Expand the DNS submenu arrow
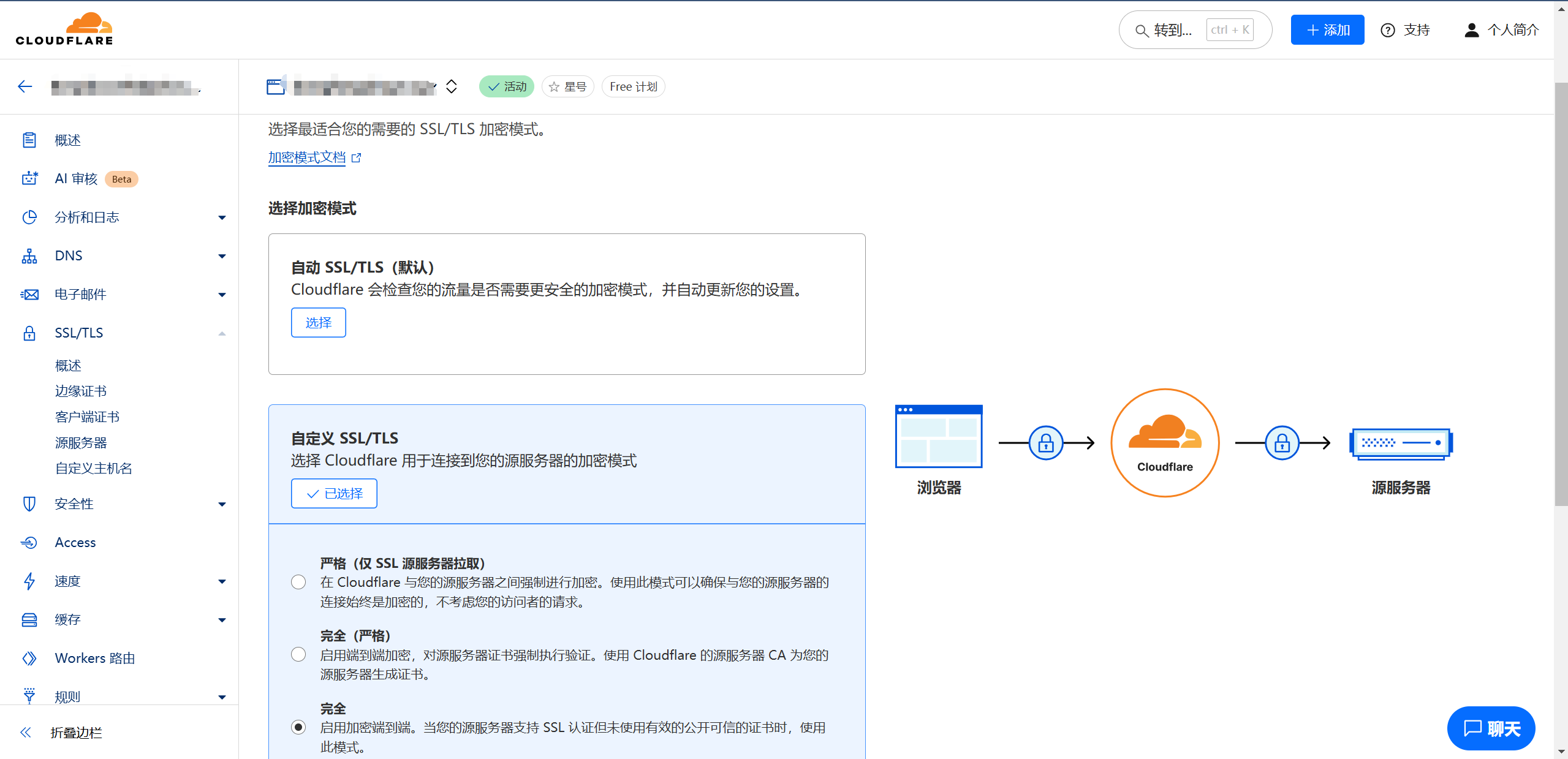Screen dimensions: 1568x759 [222, 256]
